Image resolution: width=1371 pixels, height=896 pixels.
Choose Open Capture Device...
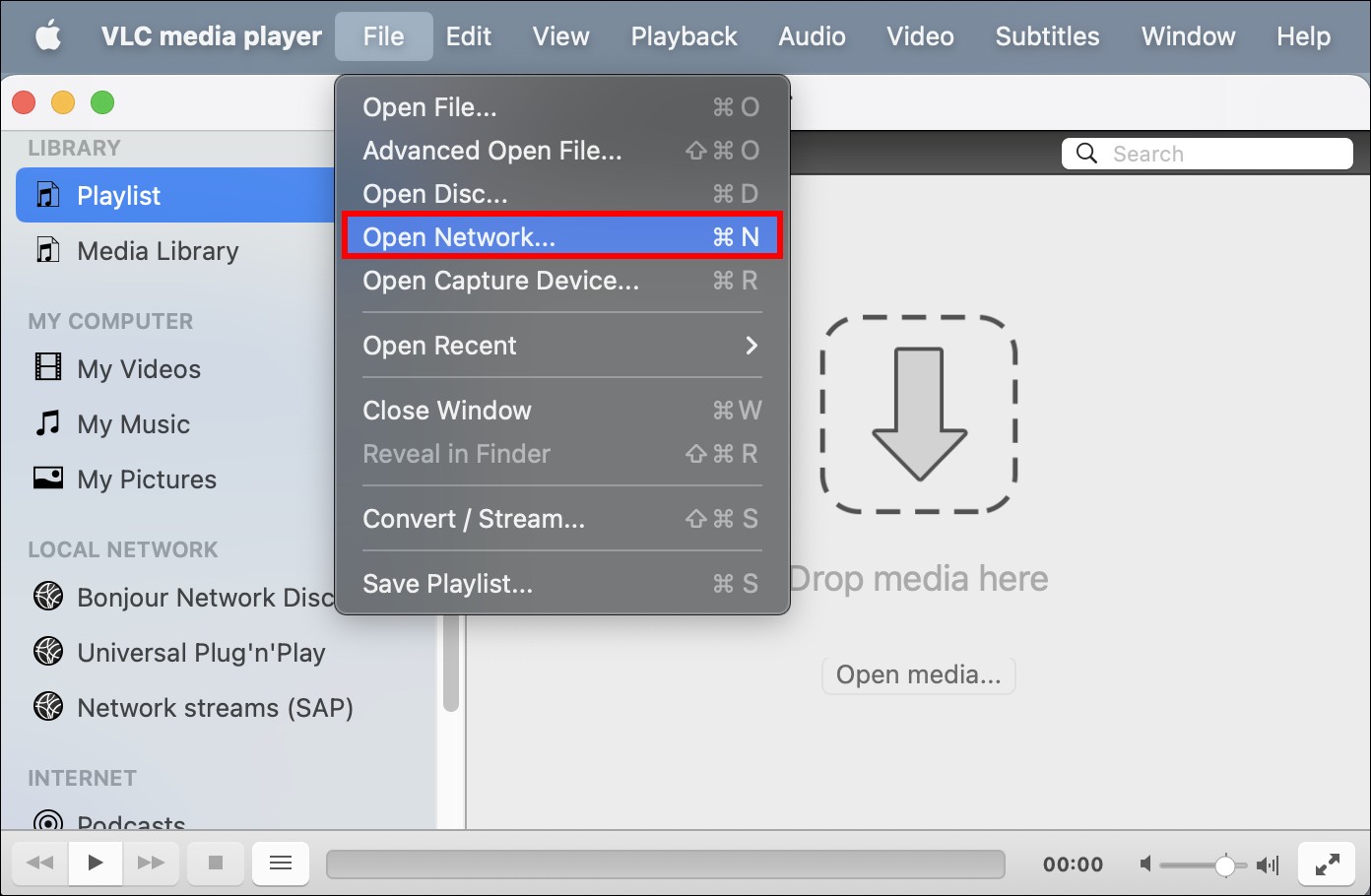[561, 281]
